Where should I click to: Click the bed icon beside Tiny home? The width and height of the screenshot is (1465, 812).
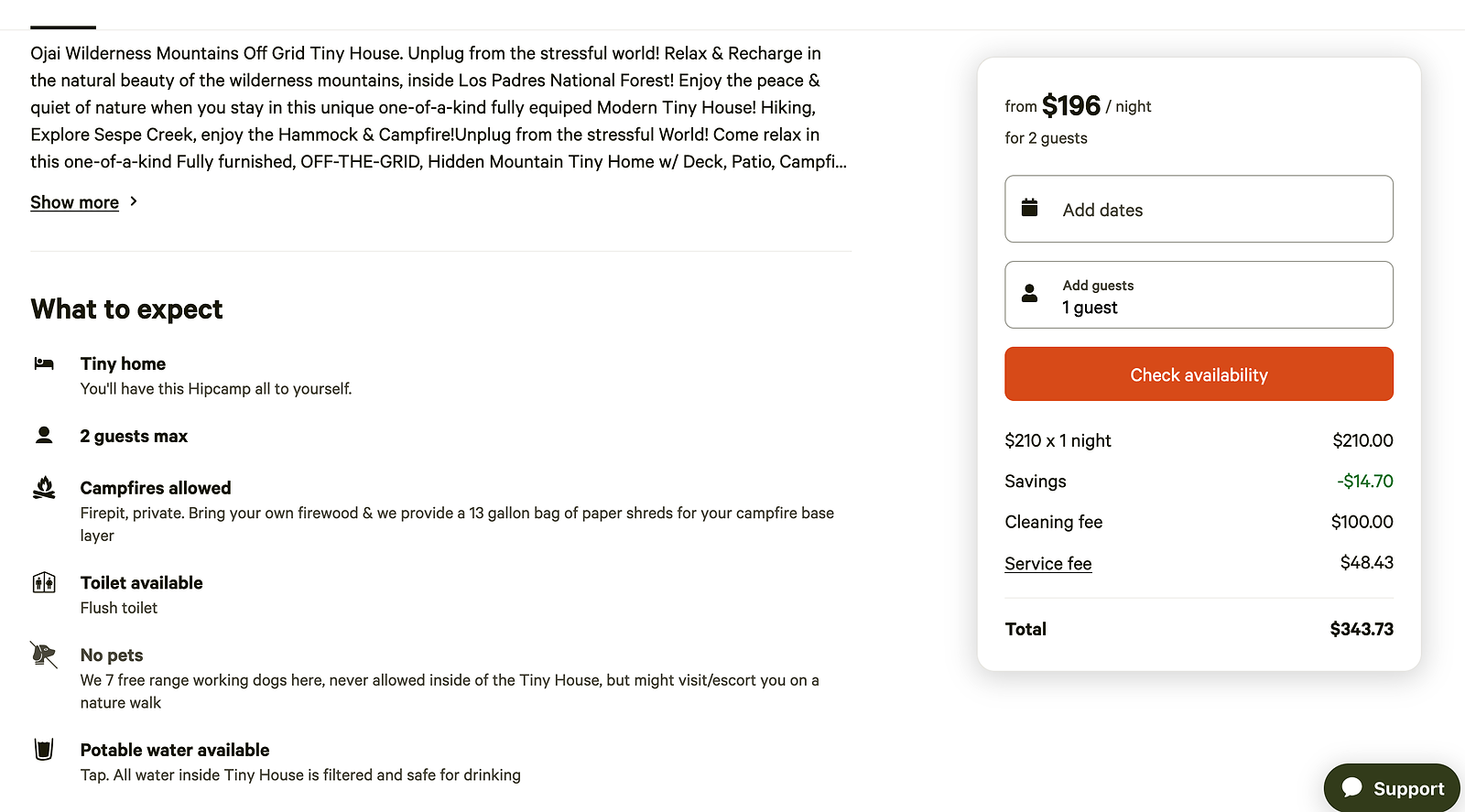click(x=44, y=364)
